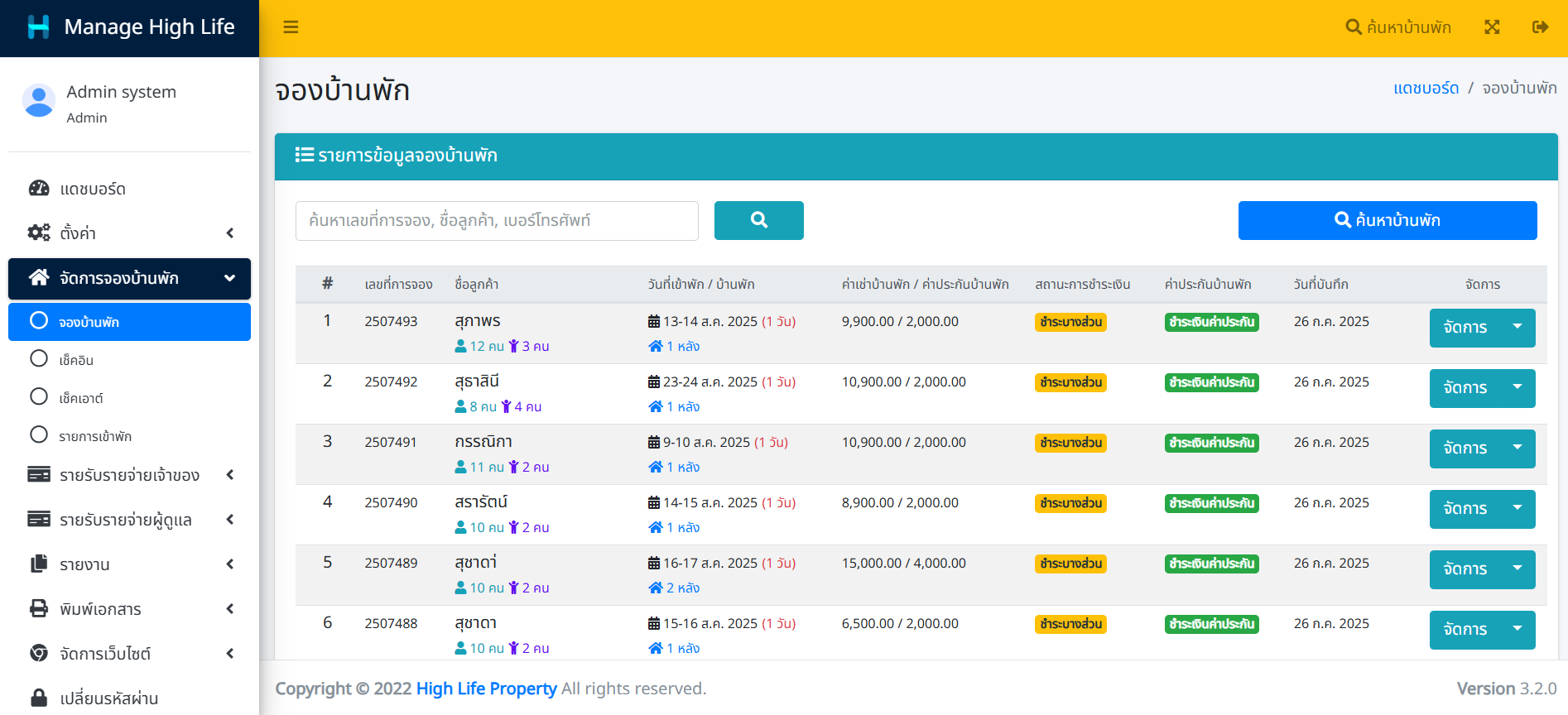Image resolution: width=1568 pixels, height=715 pixels.
Task: Click the yellow ชำระบางส่วน badge for สุภาพร
Action: tap(1070, 322)
